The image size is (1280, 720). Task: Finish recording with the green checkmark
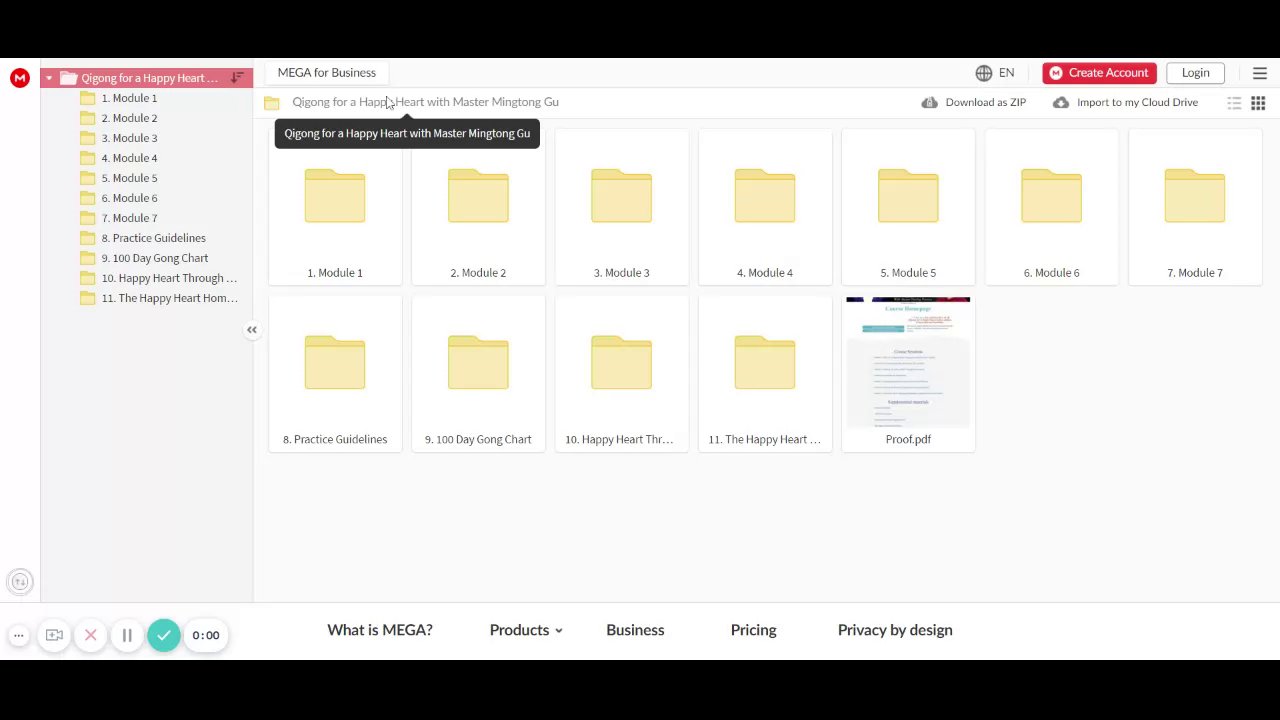point(164,635)
